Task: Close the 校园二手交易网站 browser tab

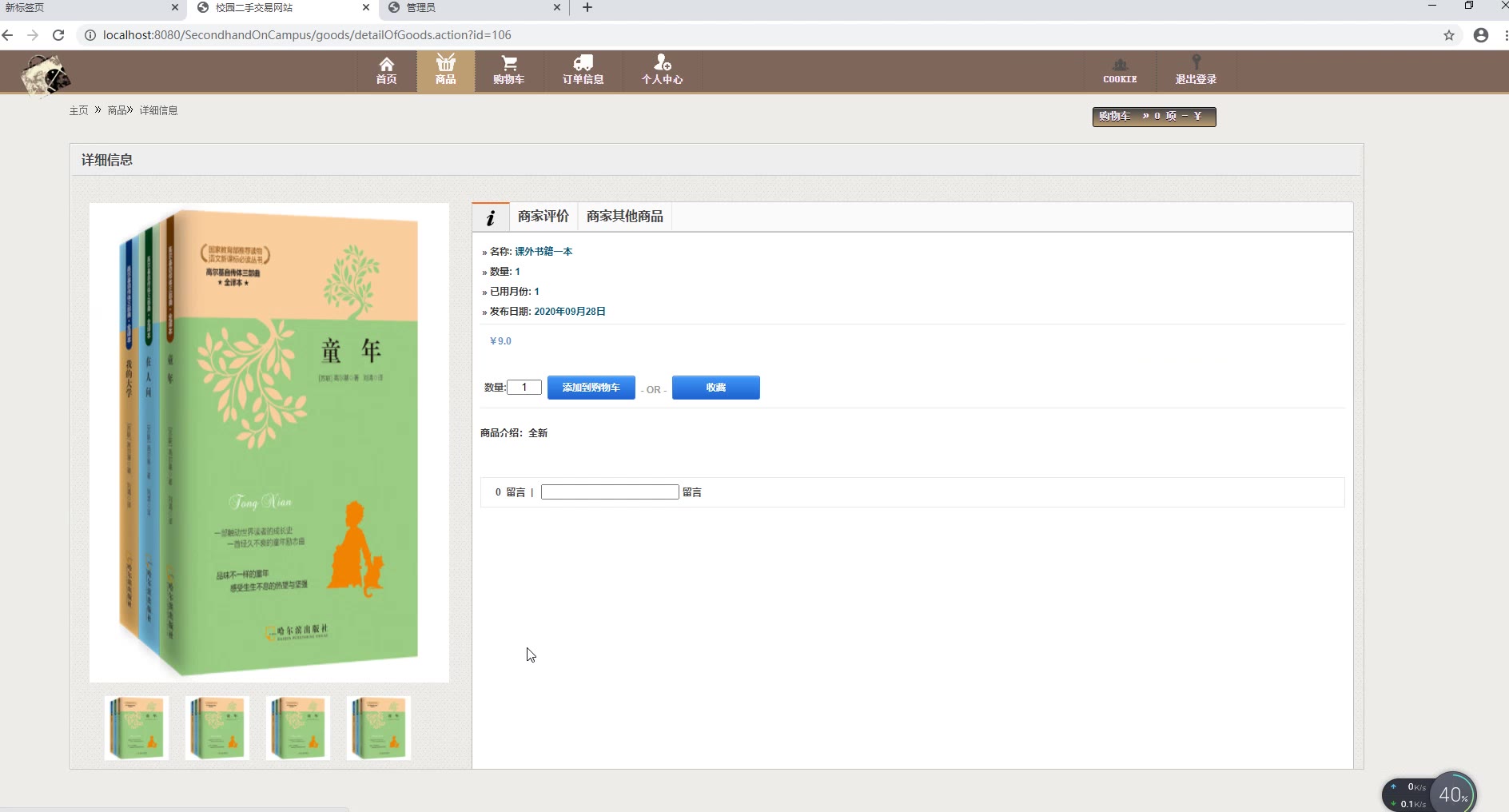Action: click(x=366, y=7)
